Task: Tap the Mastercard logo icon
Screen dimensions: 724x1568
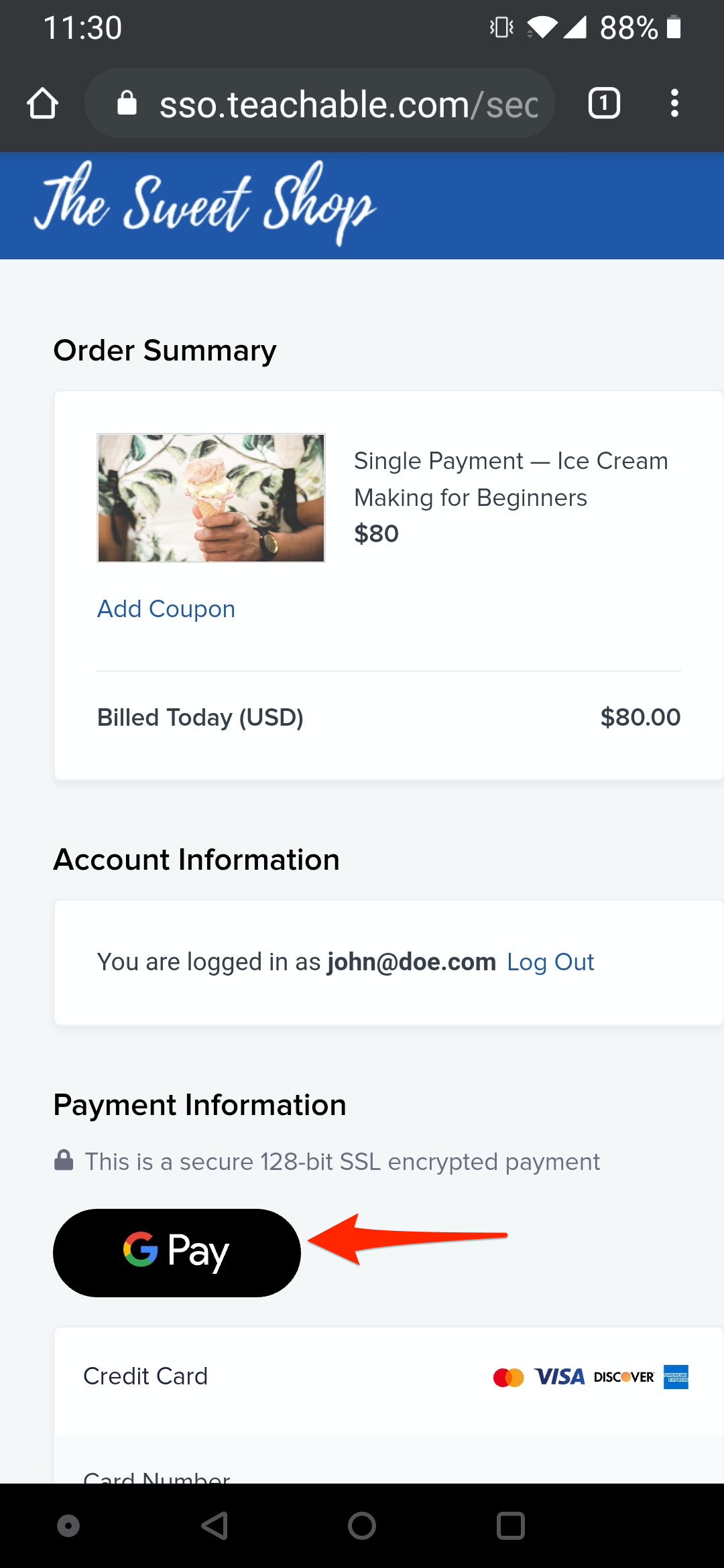Action: (x=508, y=1377)
